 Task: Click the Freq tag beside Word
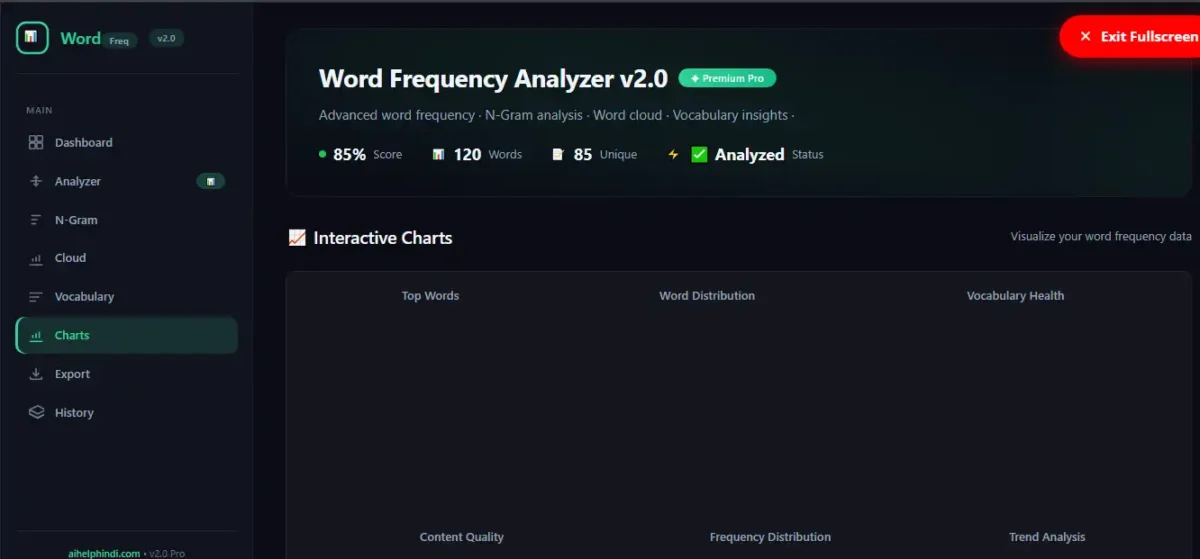click(119, 41)
